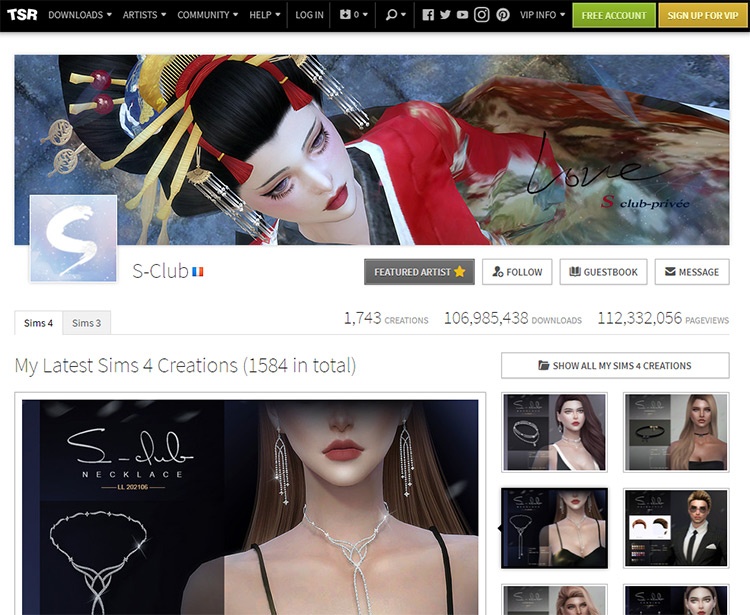Switch to the Sims 4 tab
The width and height of the screenshot is (750, 615).
point(38,323)
